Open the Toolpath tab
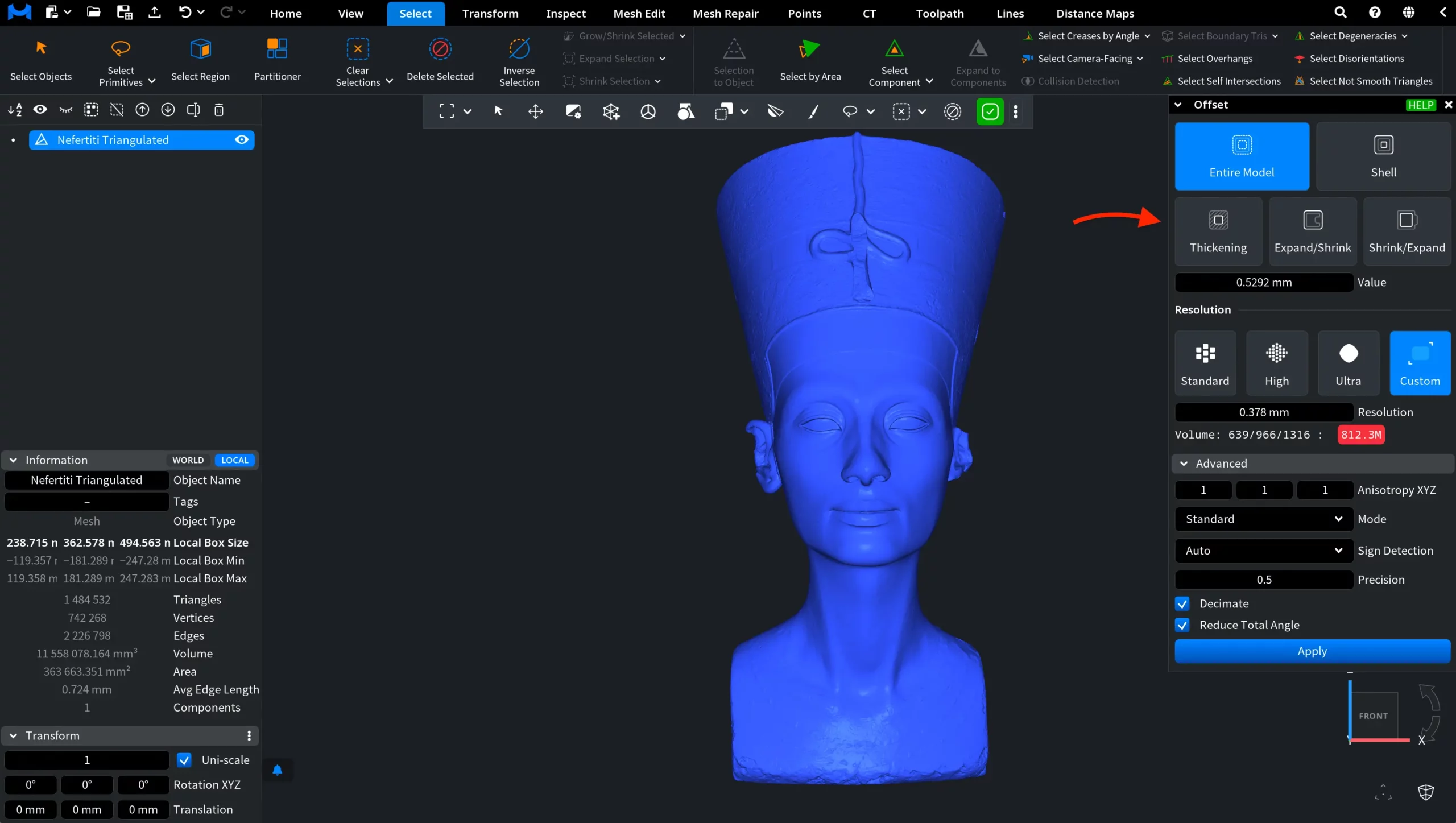Viewport: 1456px width, 823px height. [940, 13]
